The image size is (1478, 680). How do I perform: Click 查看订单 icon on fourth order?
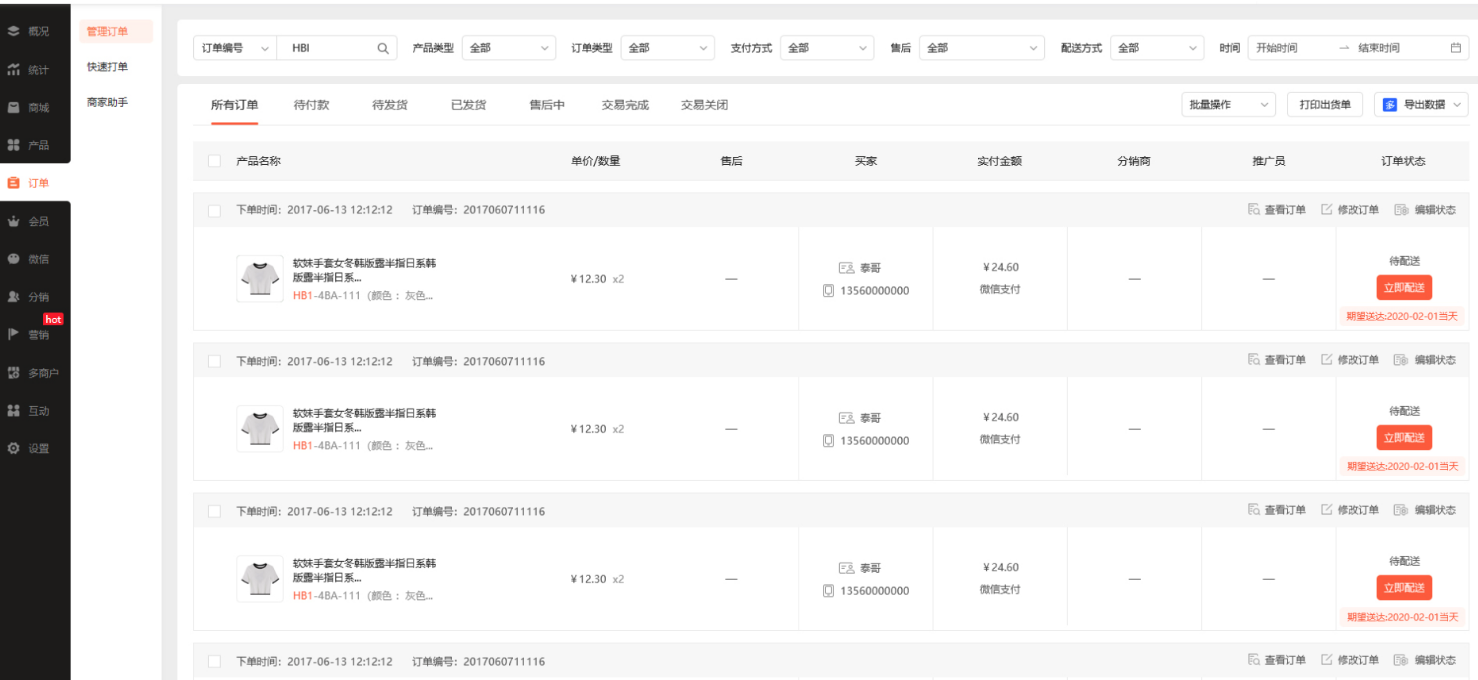coord(1254,660)
